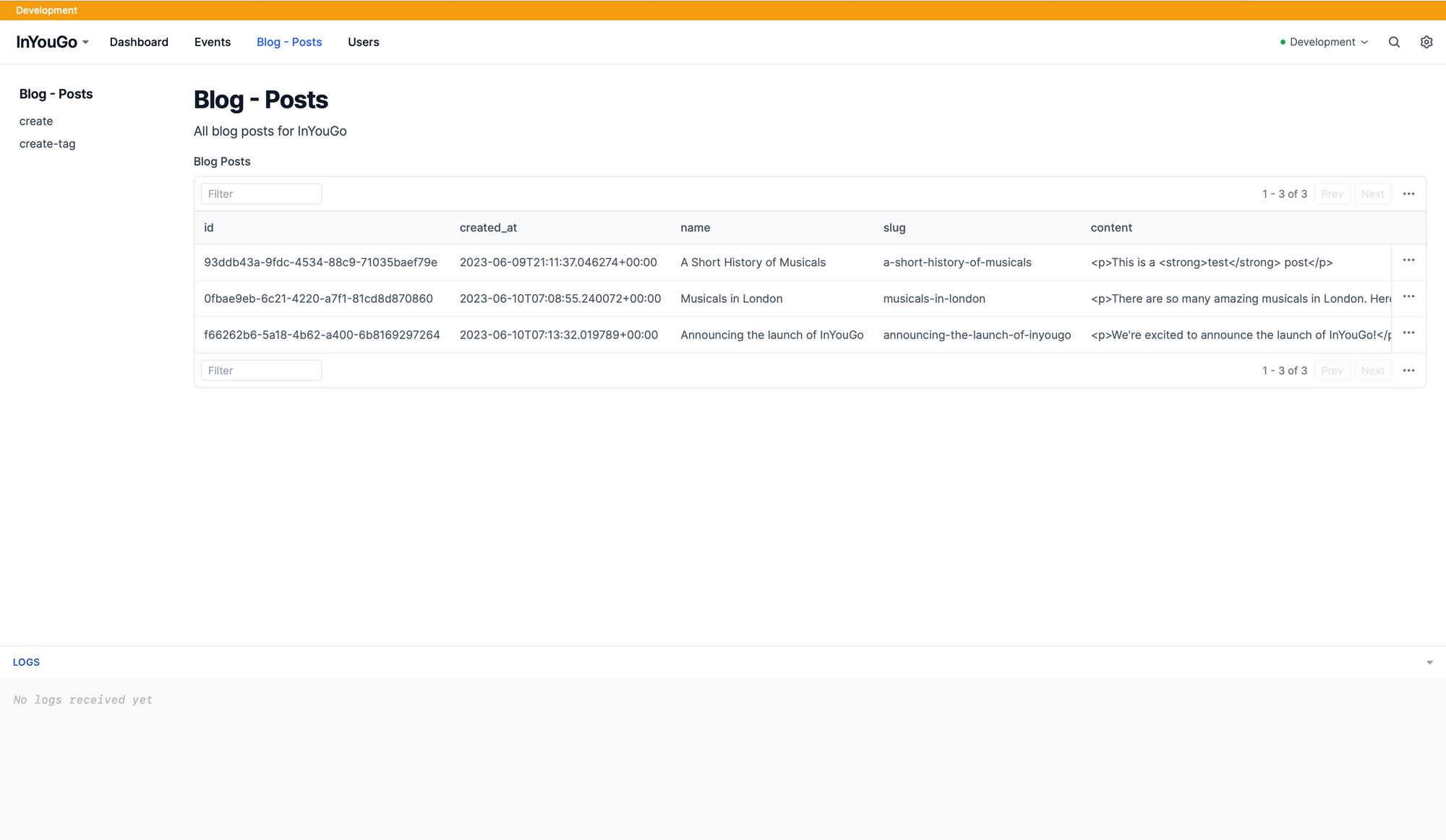The height and width of the screenshot is (840, 1446).
Task: Select the Blog - Posts nav item
Action: 289,42
